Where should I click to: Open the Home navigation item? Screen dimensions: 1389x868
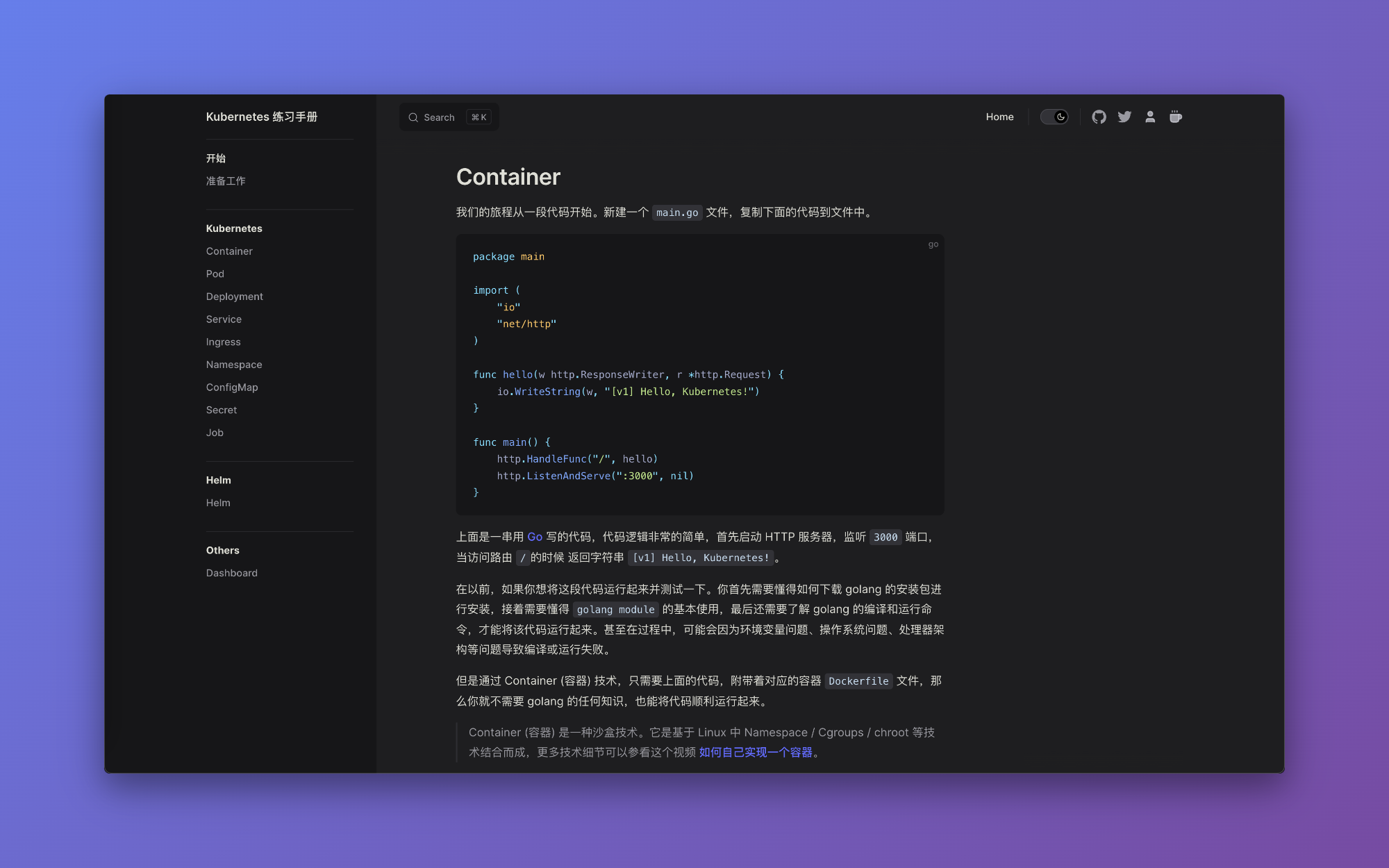999,117
